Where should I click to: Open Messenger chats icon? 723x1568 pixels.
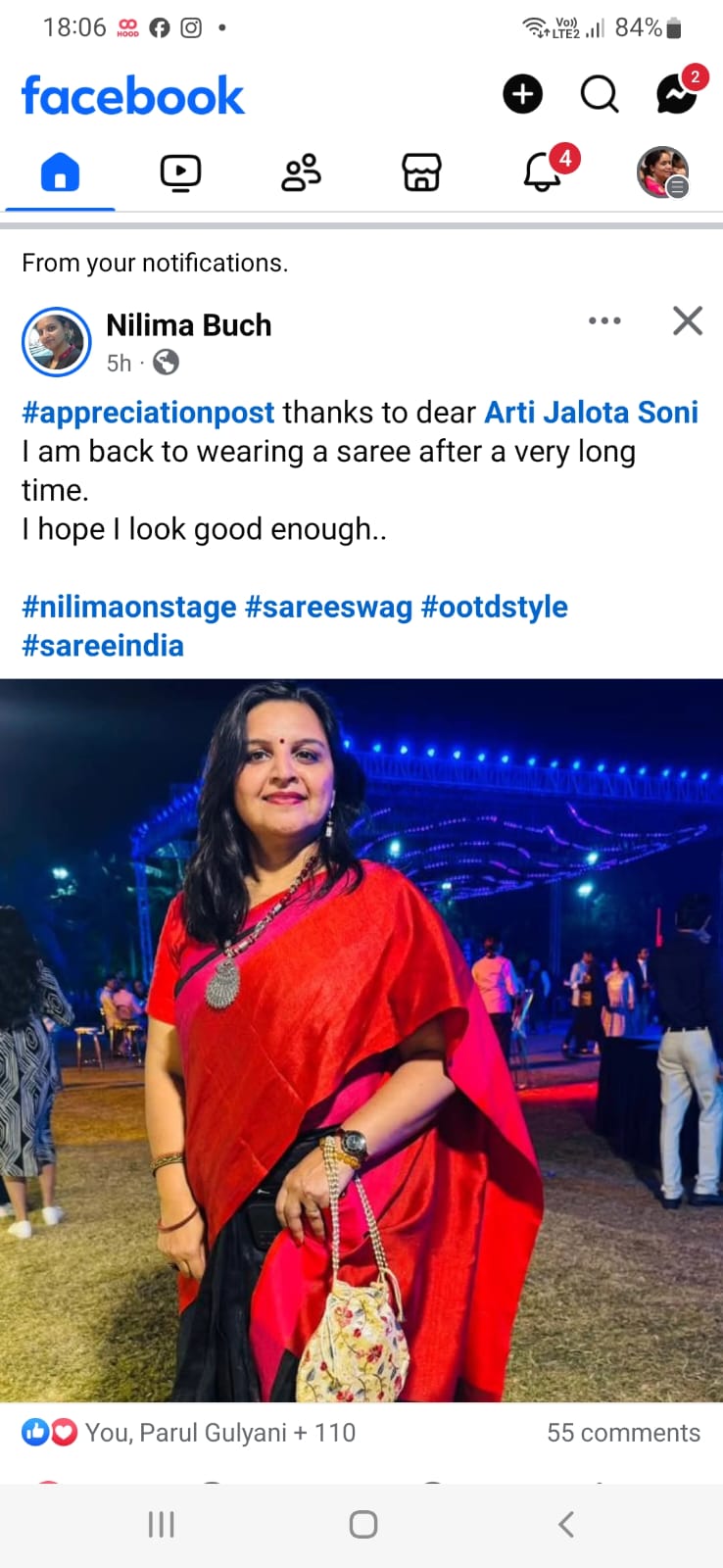tap(678, 92)
